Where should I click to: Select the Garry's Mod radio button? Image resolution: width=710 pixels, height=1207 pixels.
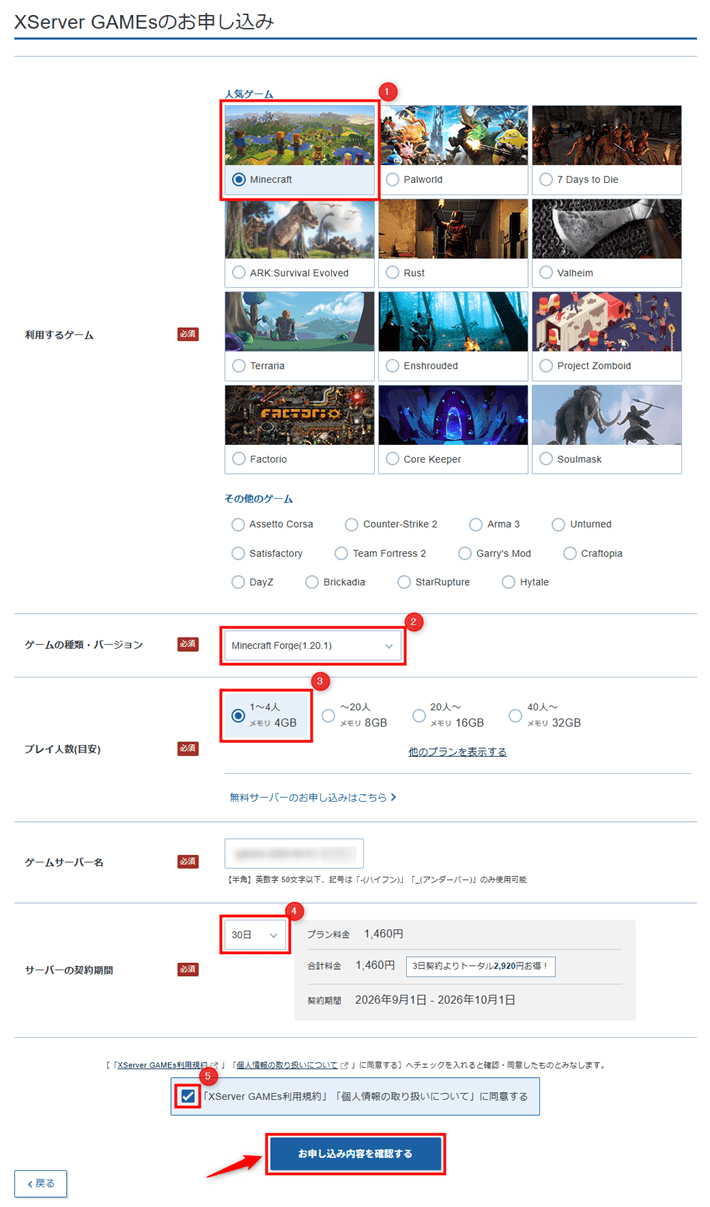pos(465,553)
